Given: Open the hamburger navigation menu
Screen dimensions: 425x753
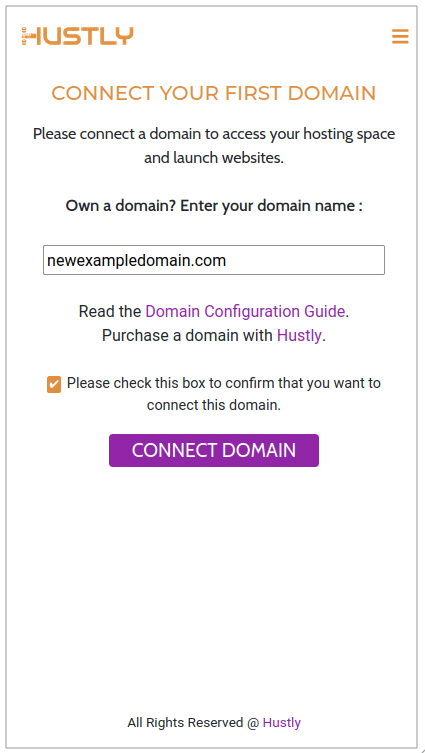Looking at the screenshot, I should pyautogui.click(x=400, y=36).
